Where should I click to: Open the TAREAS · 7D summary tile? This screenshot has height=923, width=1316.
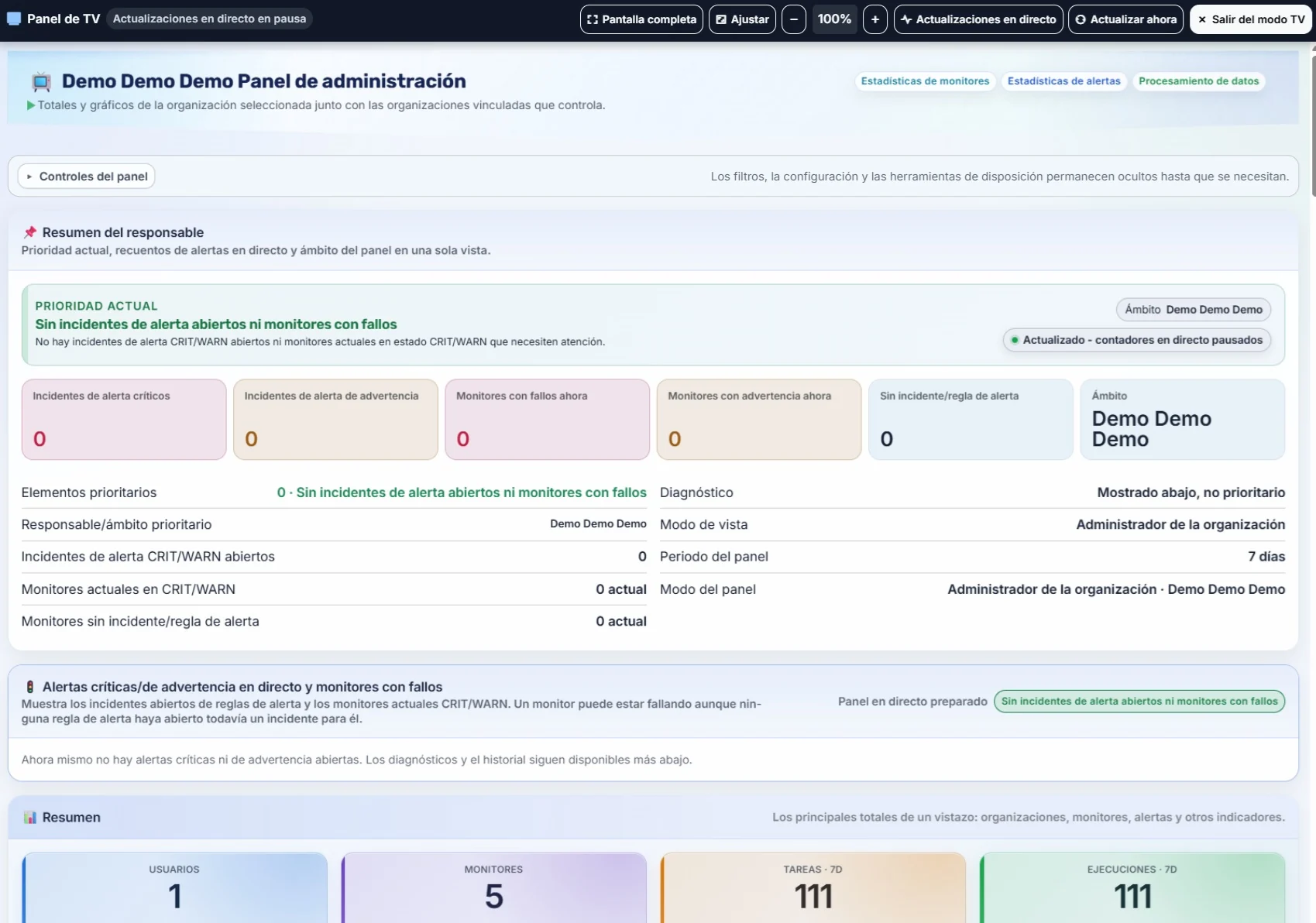813,887
